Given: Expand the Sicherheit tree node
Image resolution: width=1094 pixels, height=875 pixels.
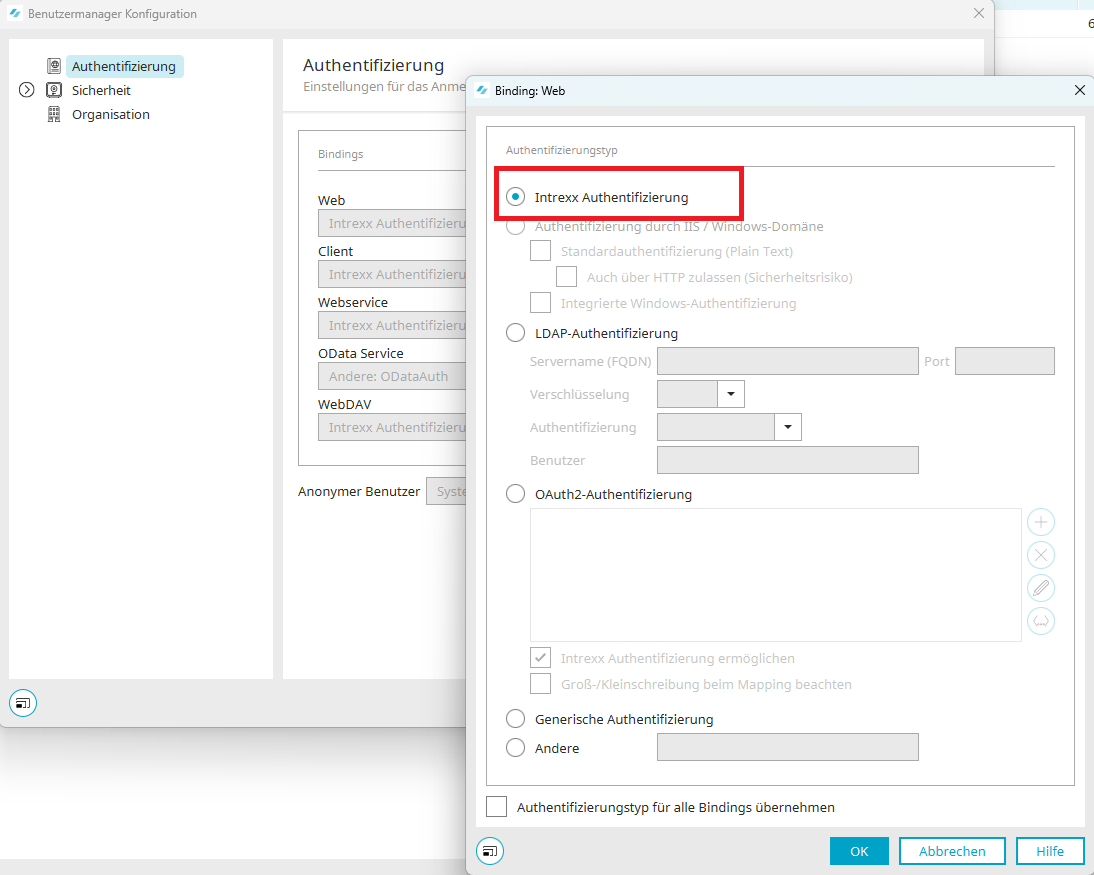Looking at the screenshot, I should pyautogui.click(x=27, y=90).
